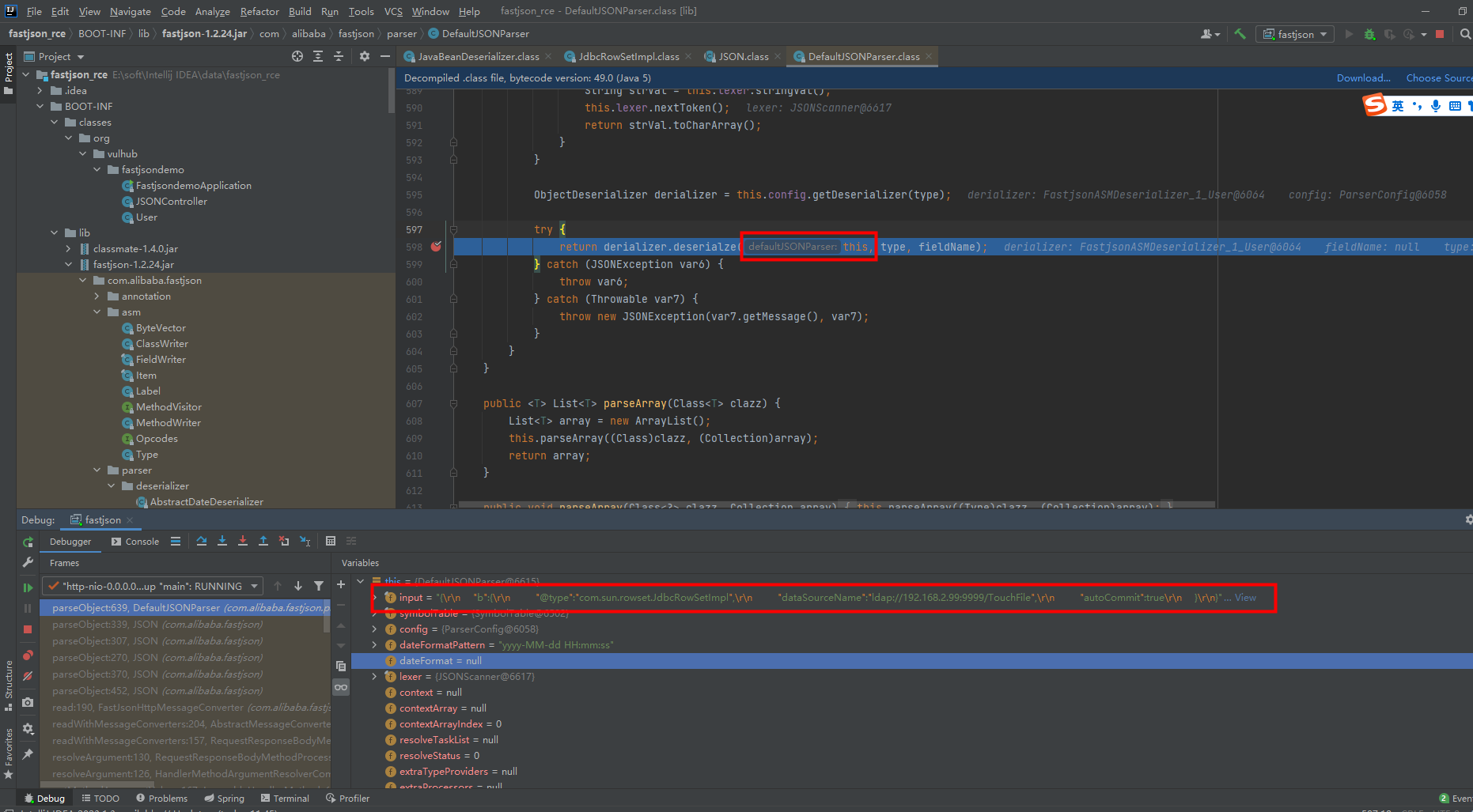Click the Step Over debugger icon
This screenshot has height=812, width=1473.
tap(202, 541)
